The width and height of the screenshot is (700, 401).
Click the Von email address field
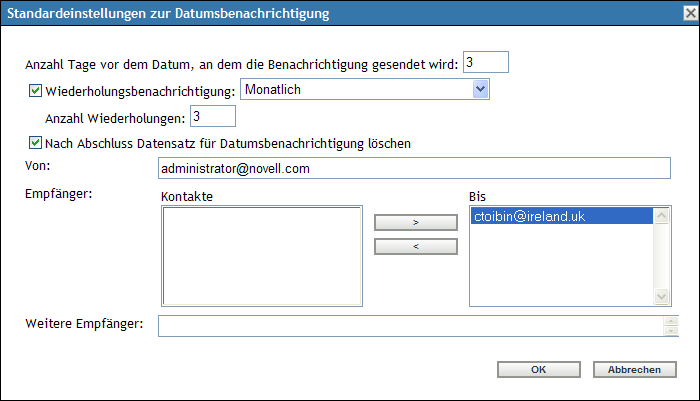[x=414, y=168]
